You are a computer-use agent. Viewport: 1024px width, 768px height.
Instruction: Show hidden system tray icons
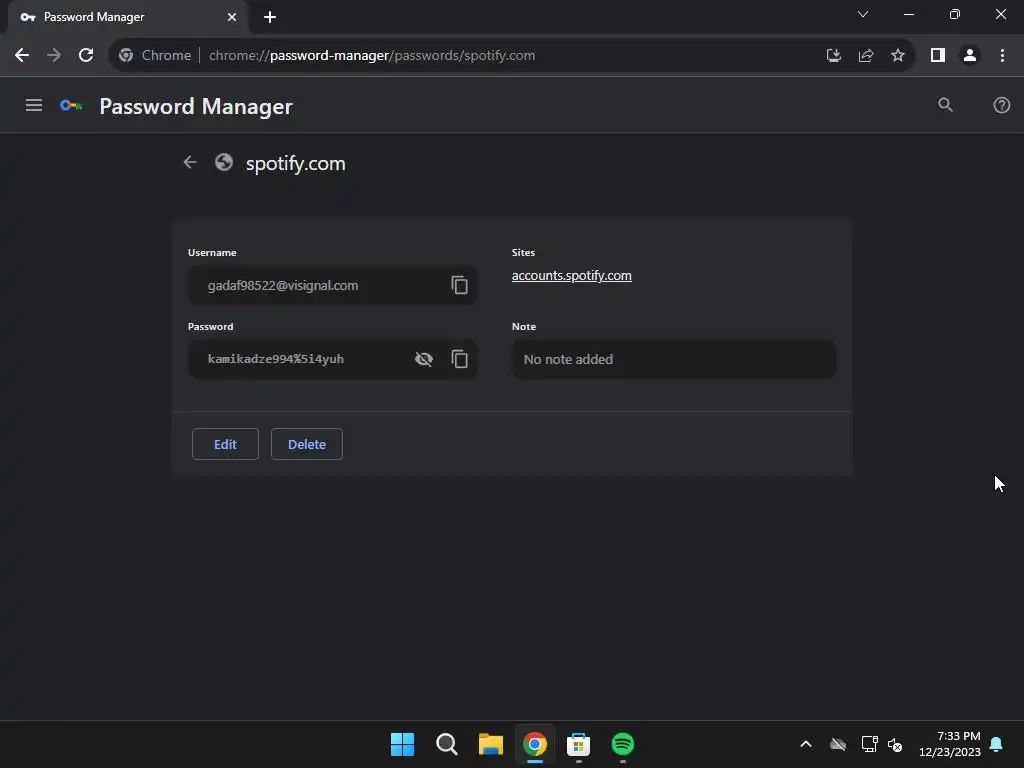coord(806,744)
